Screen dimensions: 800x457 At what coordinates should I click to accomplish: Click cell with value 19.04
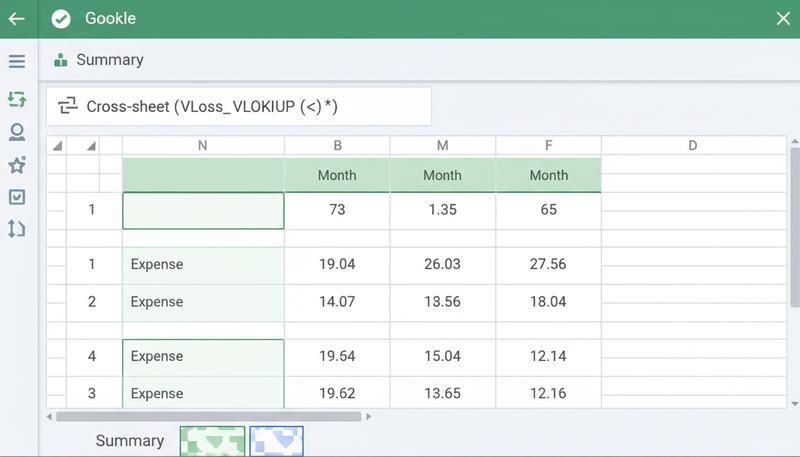(337, 264)
